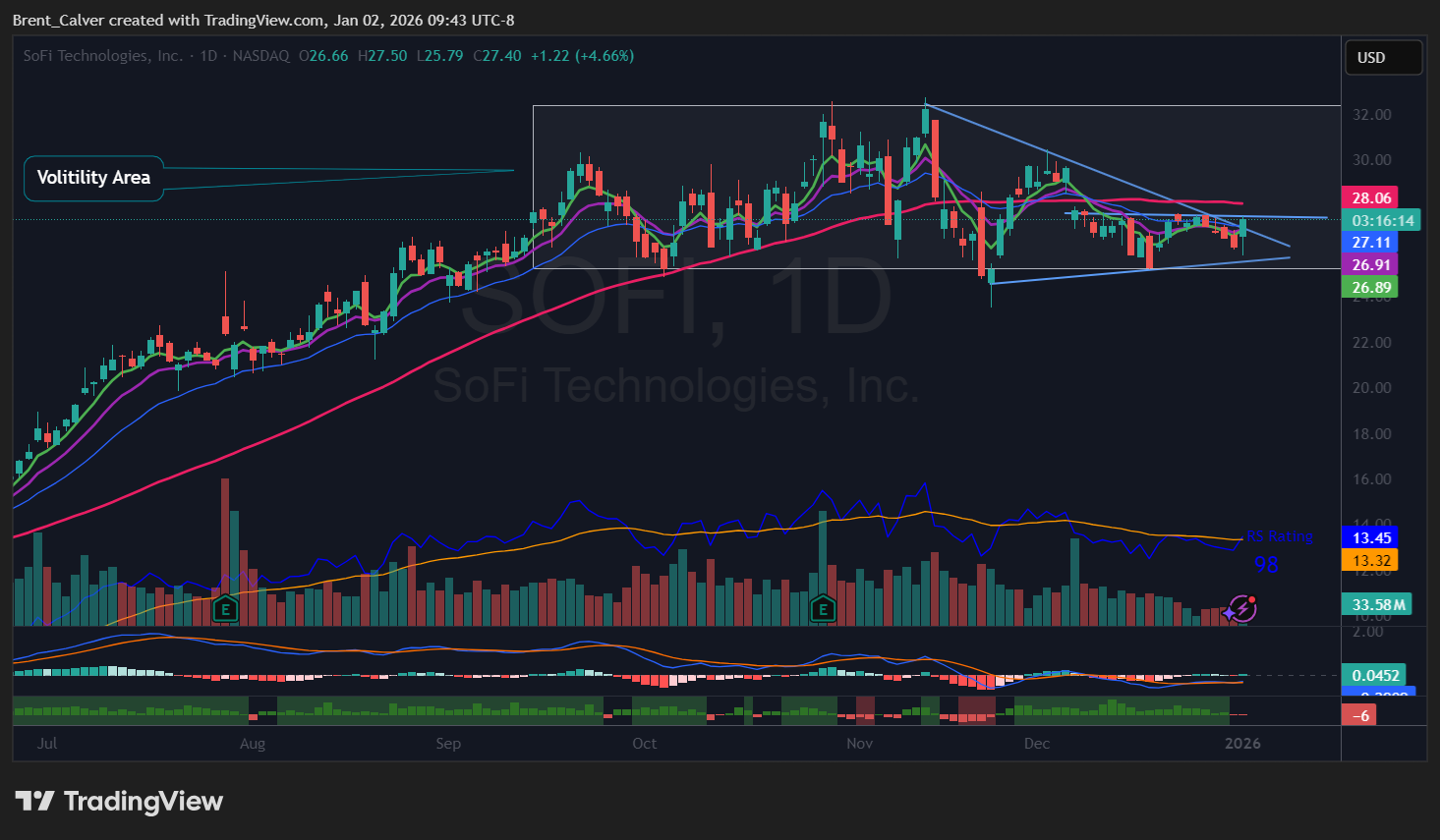
Task: Click the close value C27.40
Action: click(x=497, y=56)
